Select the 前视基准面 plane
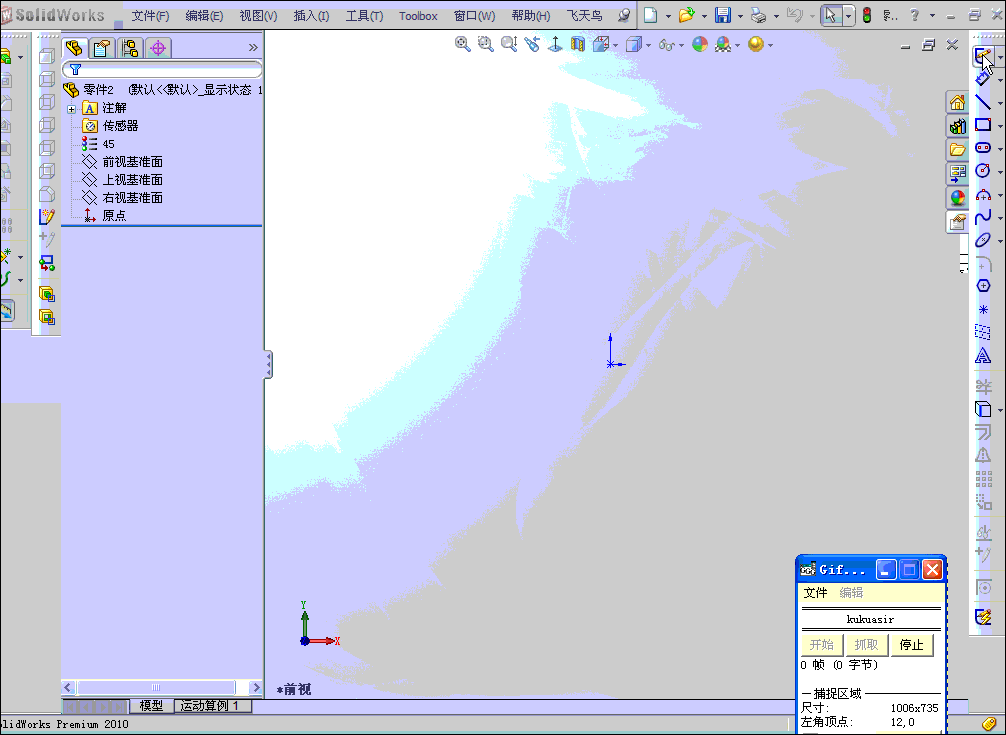The image size is (1006, 735). [132, 162]
